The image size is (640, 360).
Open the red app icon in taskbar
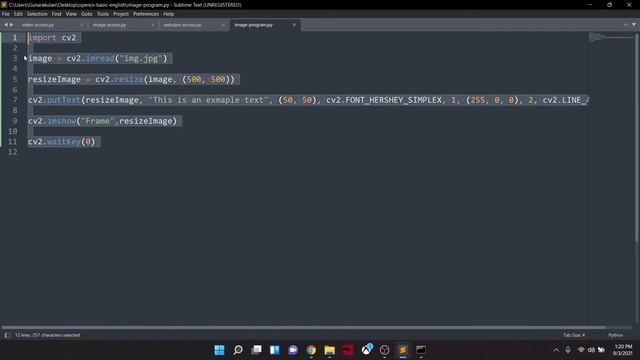click(x=348, y=350)
